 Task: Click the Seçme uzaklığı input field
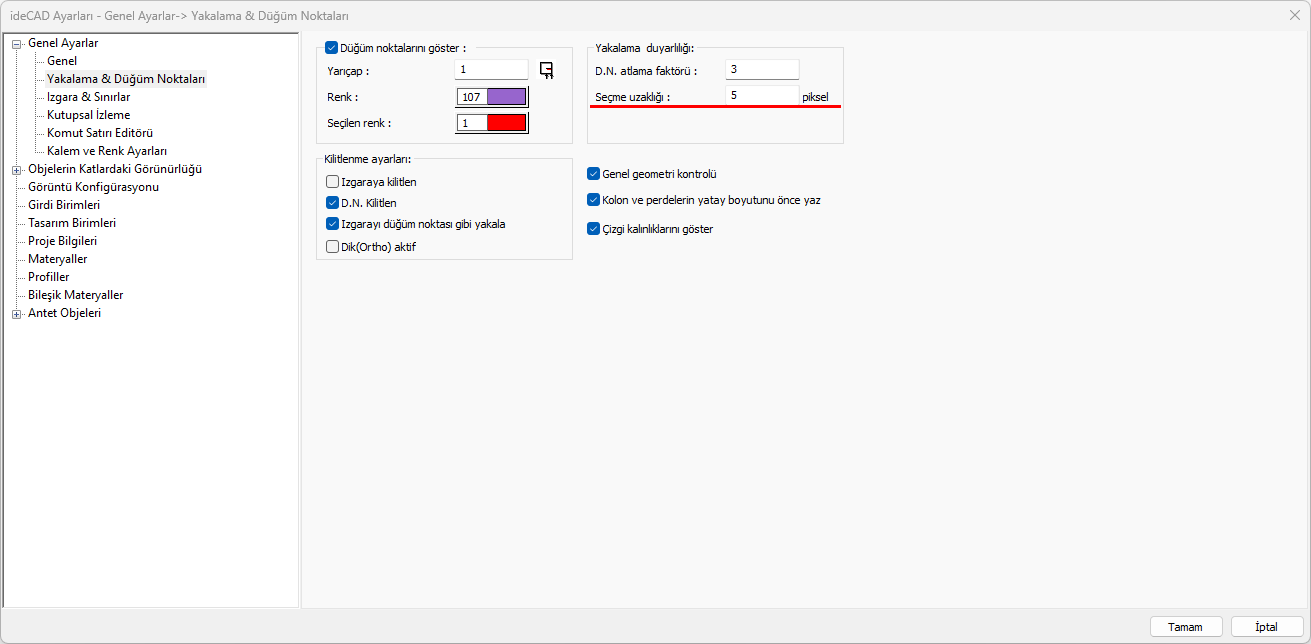tap(762, 95)
